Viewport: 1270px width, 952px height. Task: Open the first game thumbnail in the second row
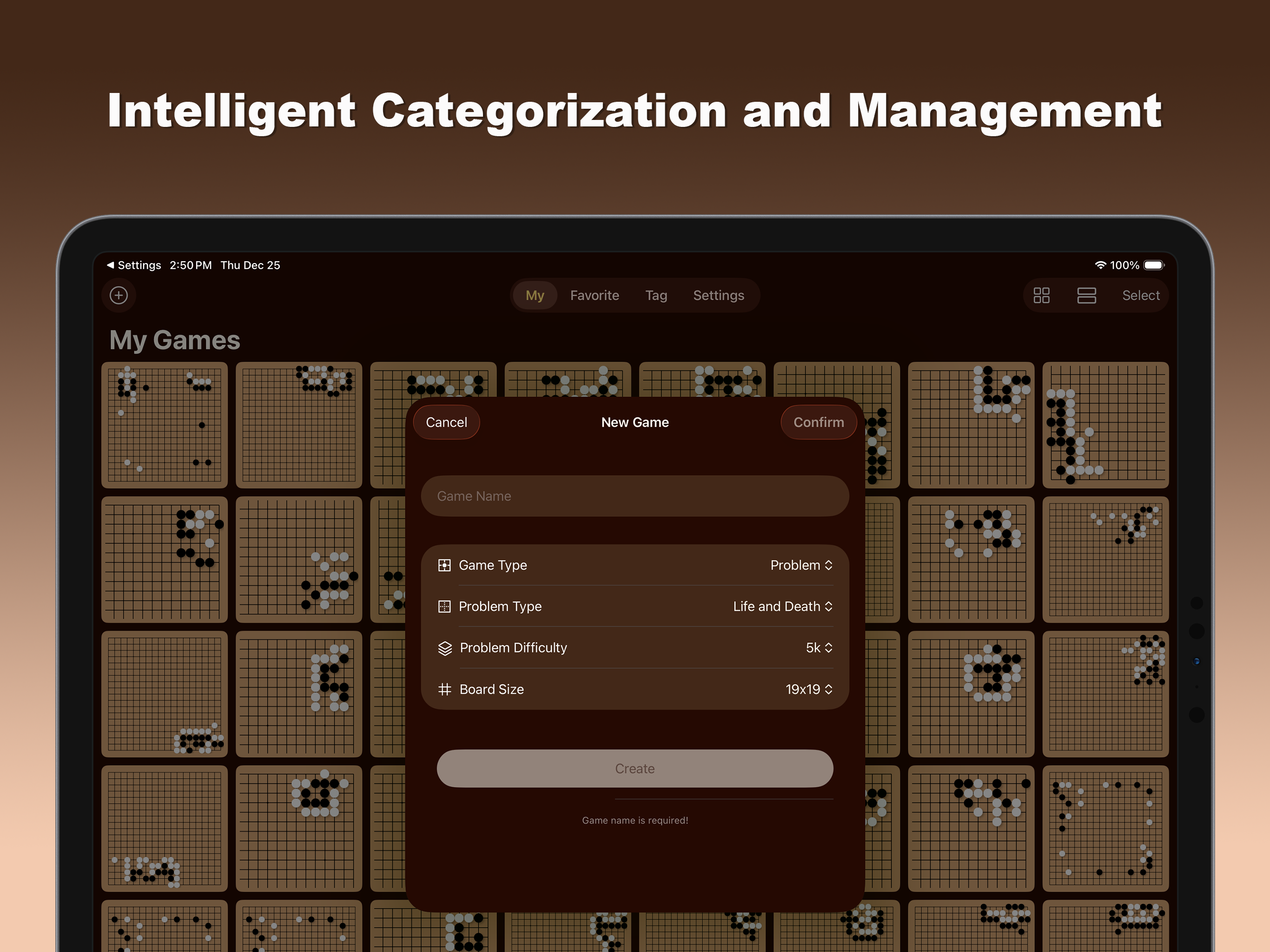164,559
